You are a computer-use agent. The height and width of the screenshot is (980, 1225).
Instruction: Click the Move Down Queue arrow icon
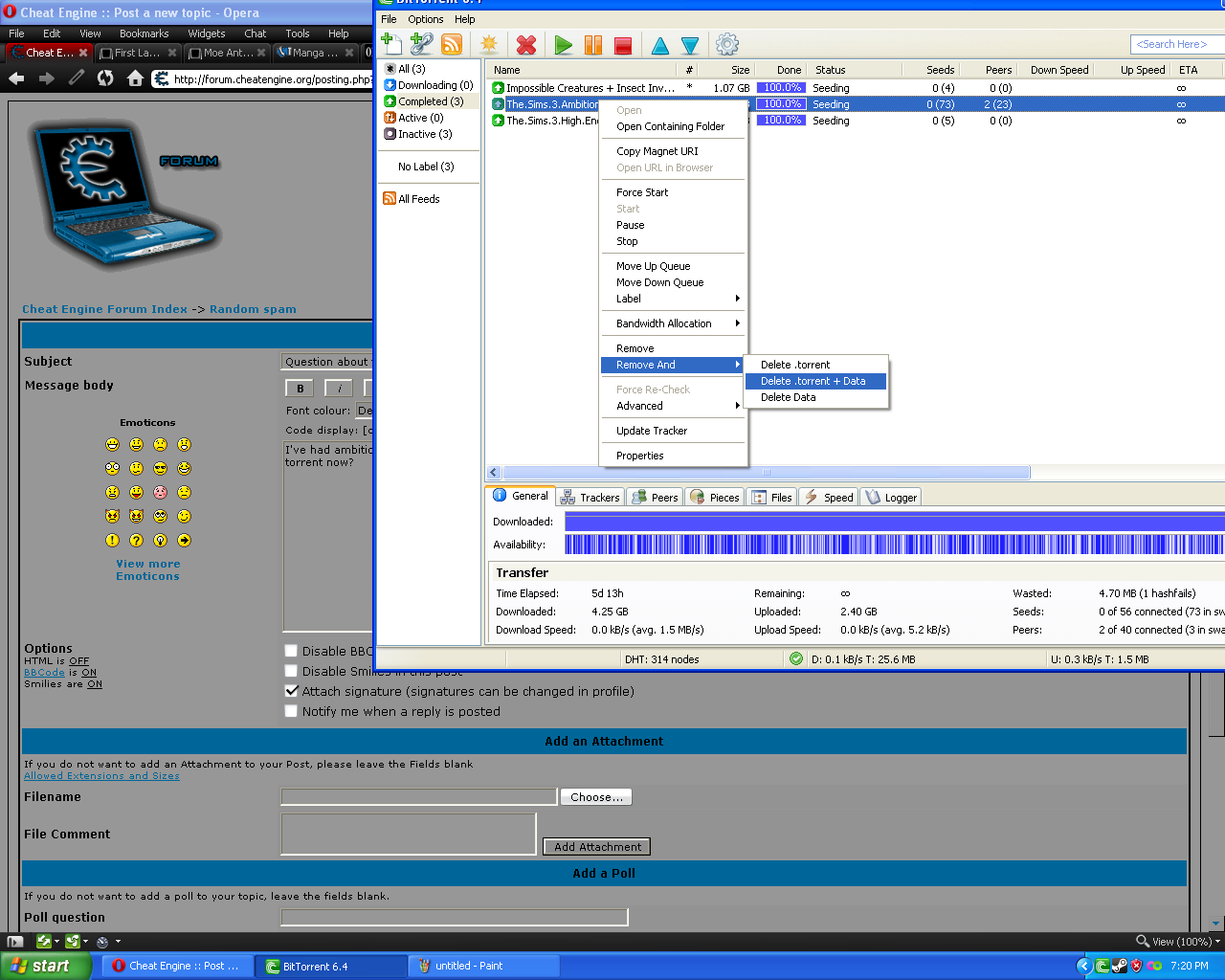coord(690,45)
